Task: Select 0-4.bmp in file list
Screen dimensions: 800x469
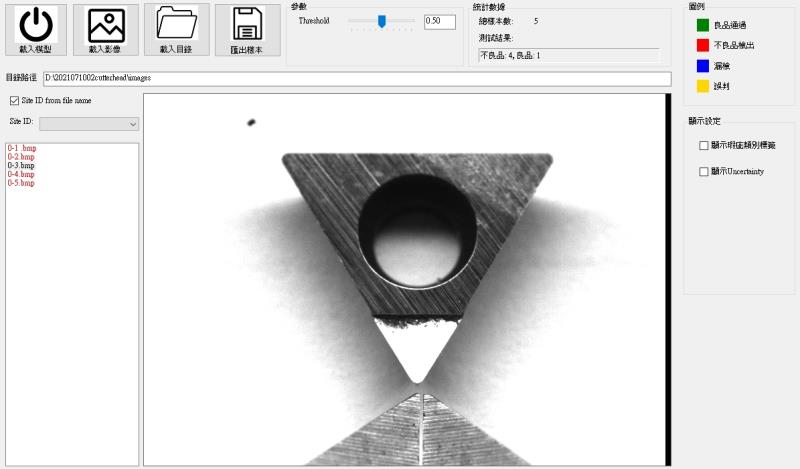Action: click(x=20, y=175)
